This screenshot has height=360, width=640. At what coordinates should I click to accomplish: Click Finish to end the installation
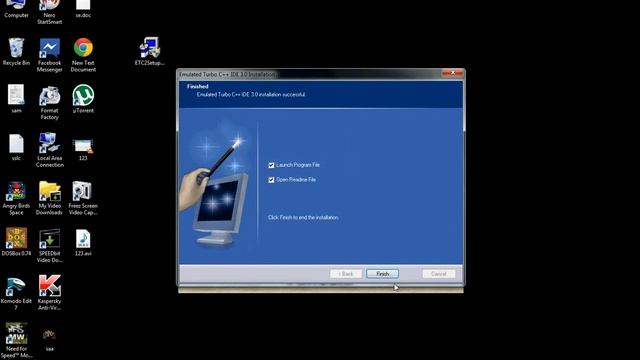click(x=382, y=274)
